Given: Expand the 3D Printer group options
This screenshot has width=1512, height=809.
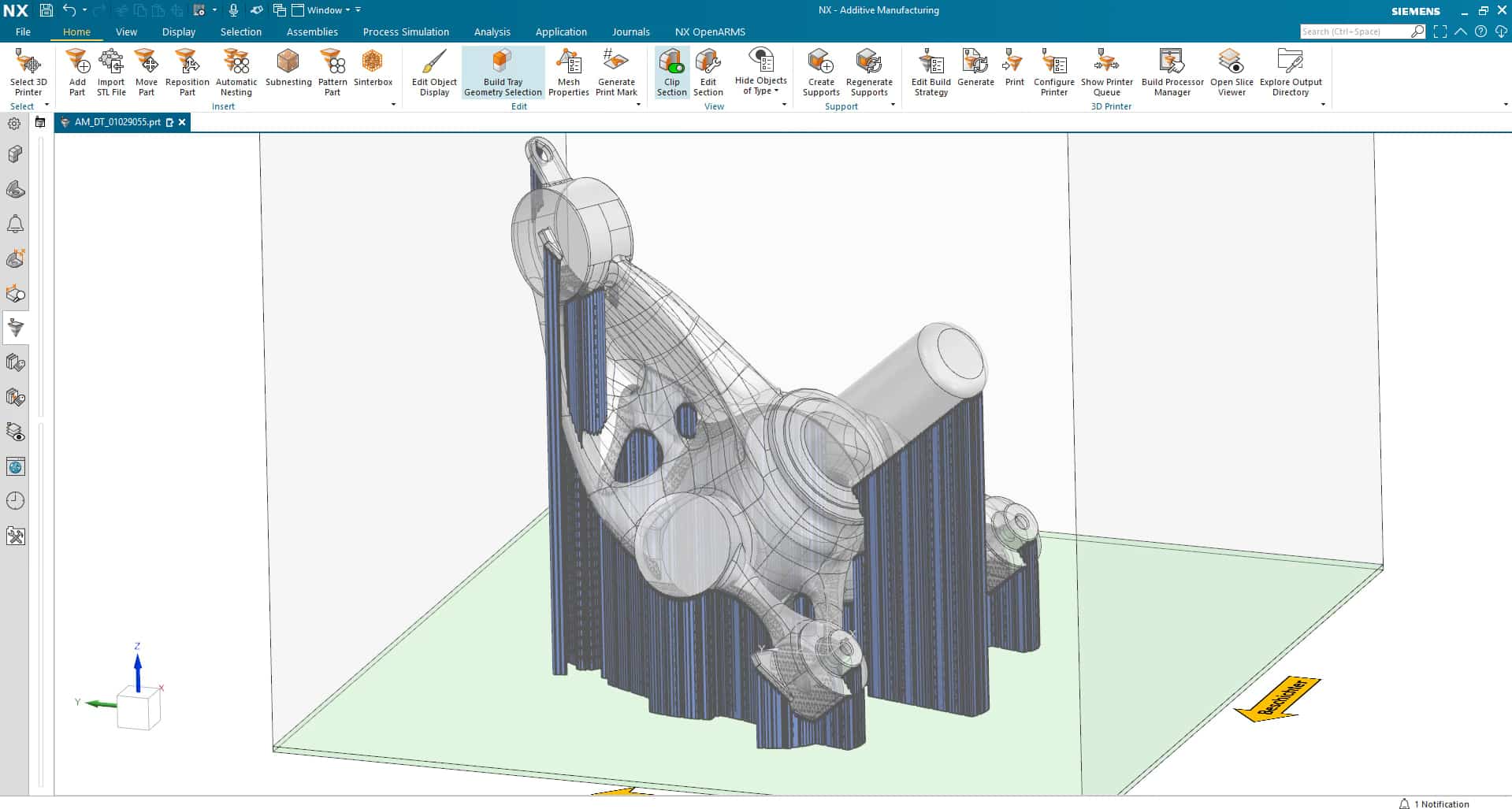Looking at the screenshot, I should pyautogui.click(x=1323, y=105).
